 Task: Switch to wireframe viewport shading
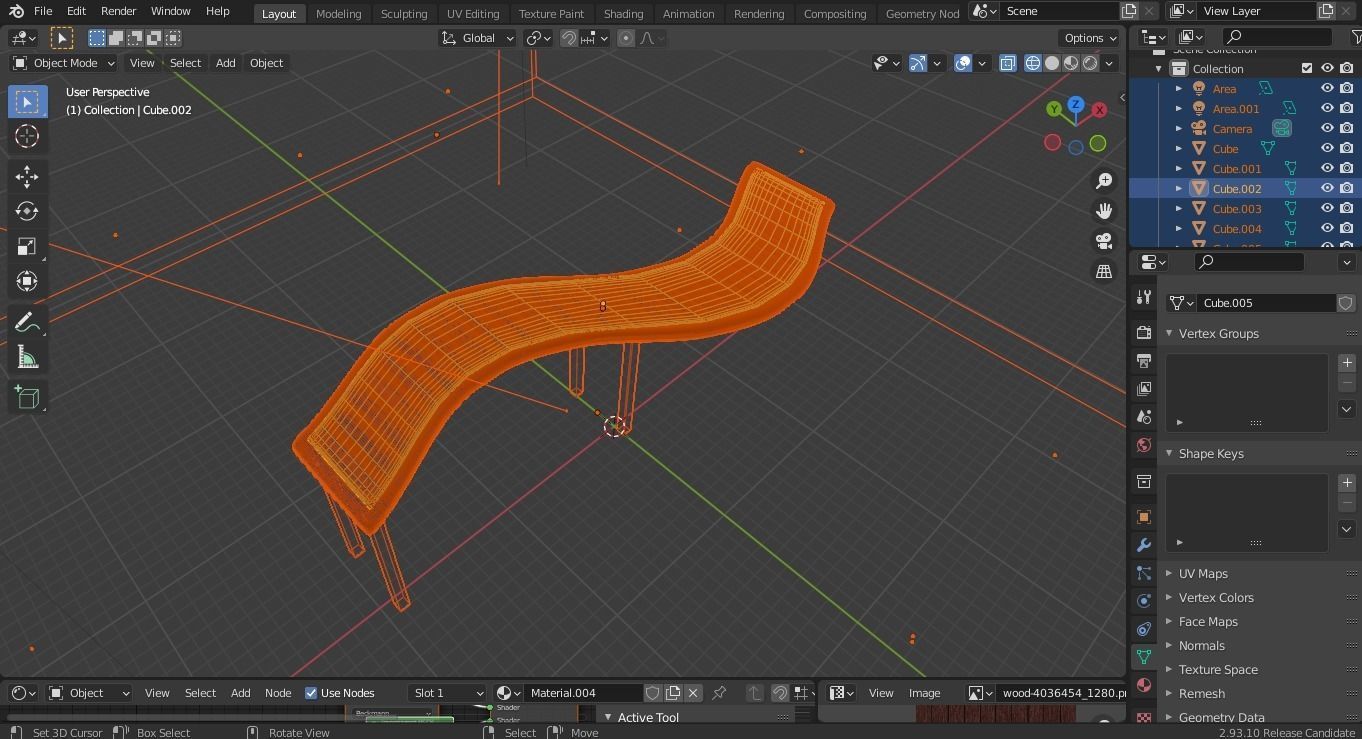pyautogui.click(x=1033, y=63)
